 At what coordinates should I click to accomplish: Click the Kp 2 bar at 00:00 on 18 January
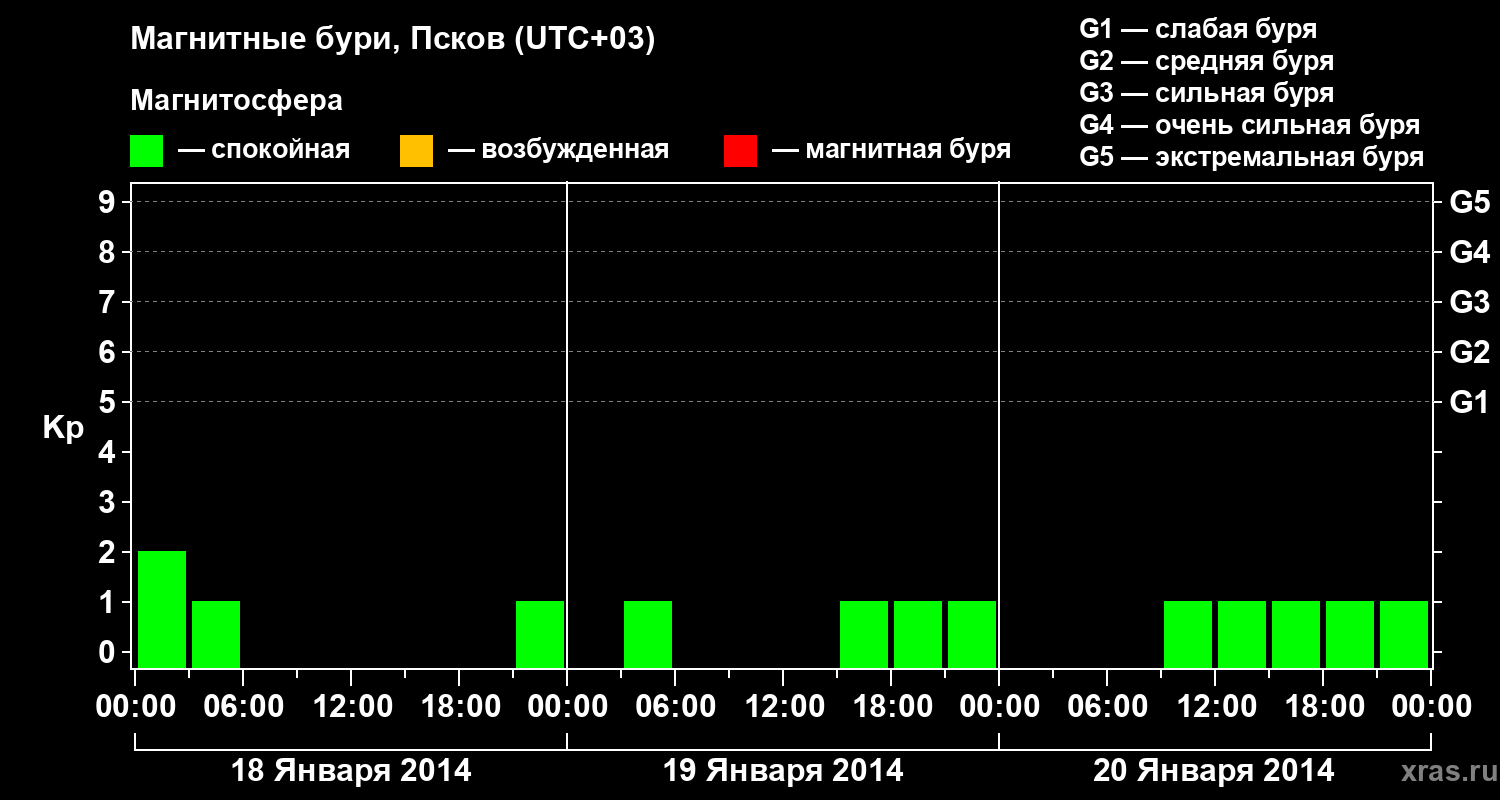pos(162,609)
